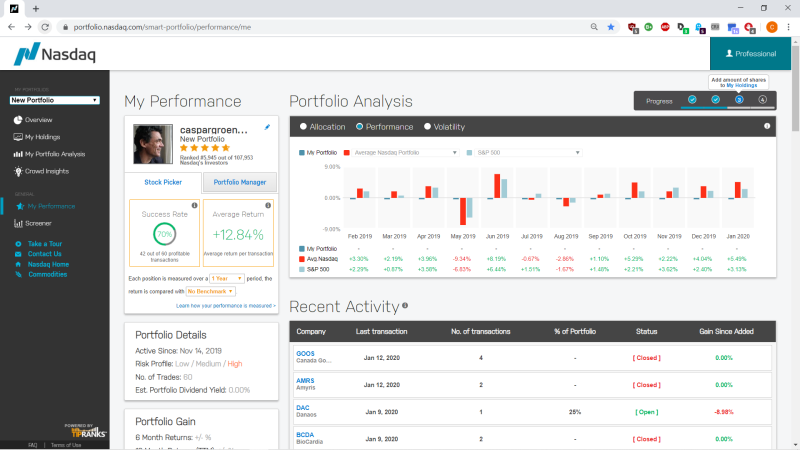800x450 pixels.
Task: Open Overview pie chart icon in sidebar
Action: pos(18,120)
